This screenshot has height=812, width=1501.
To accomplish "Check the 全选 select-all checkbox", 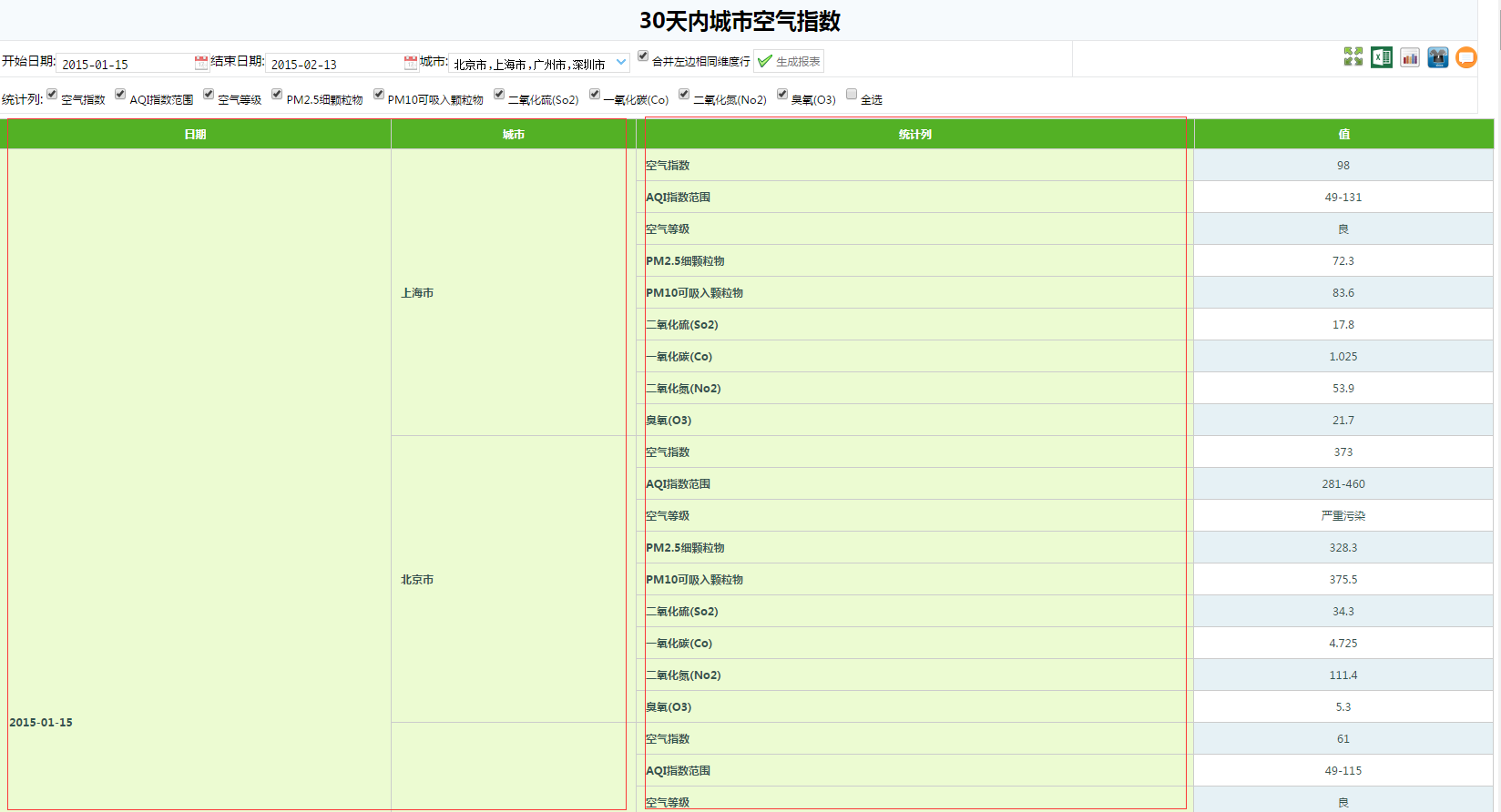I will click(x=852, y=94).
